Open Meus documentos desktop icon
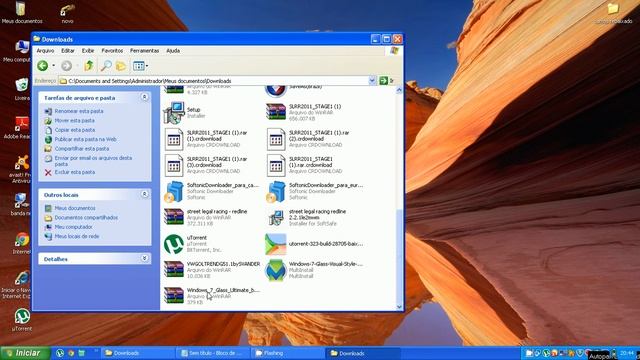The width and height of the screenshot is (640, 360). pyautogui.click(x=21, y=13)
